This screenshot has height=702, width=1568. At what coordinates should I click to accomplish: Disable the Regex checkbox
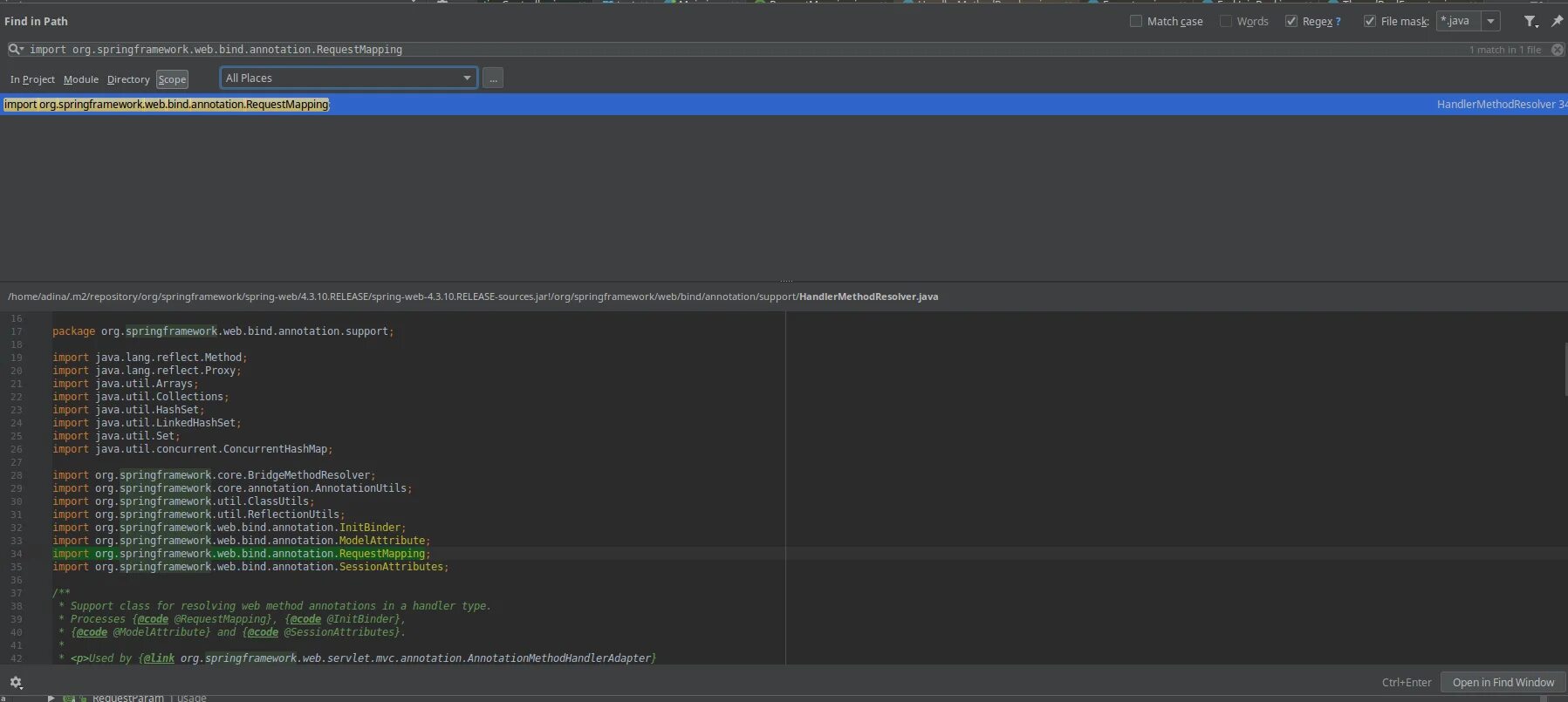pyautogui.click(x=1291, y=21)
